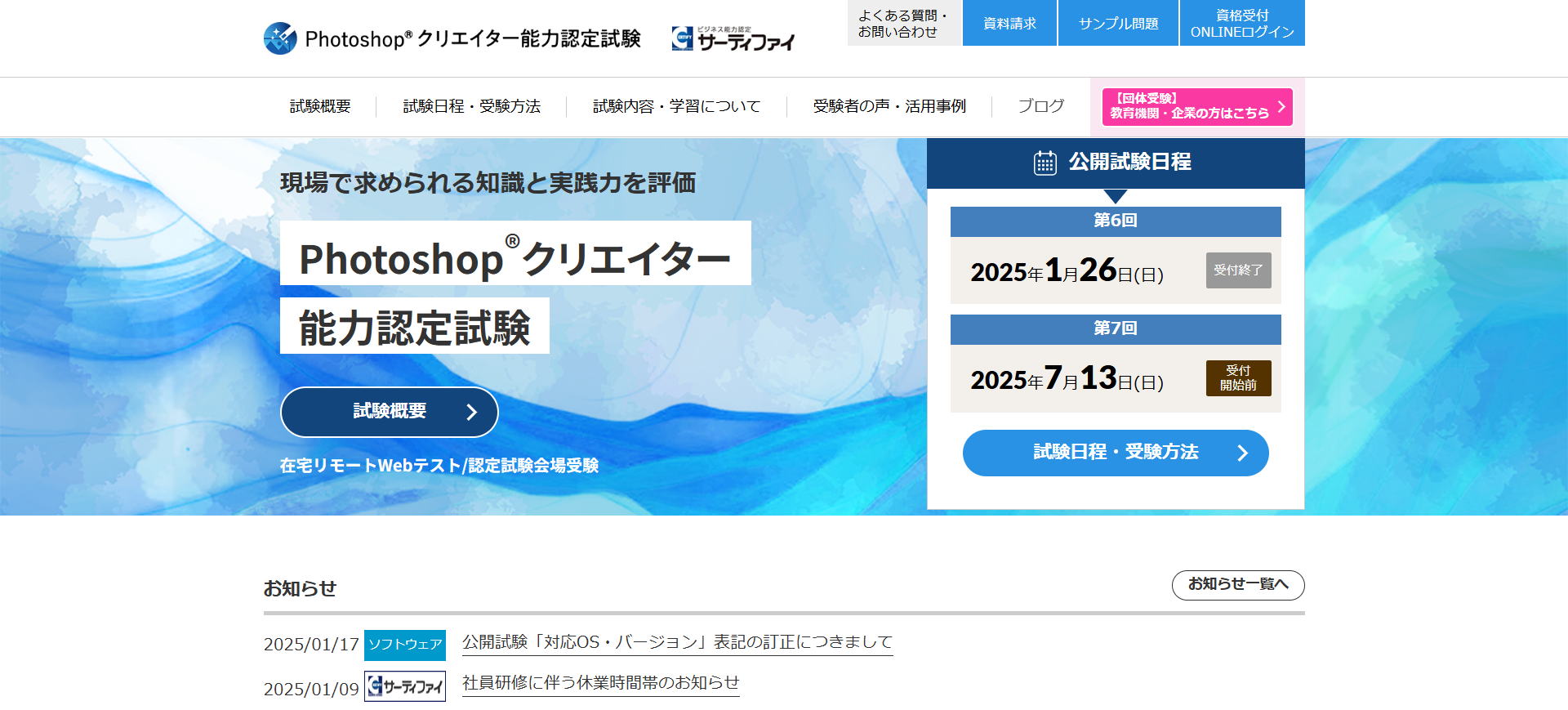Click the サーティファイ badge next to 2025/01/09
Screen dimensions: 1568x710
pos(405,686)
